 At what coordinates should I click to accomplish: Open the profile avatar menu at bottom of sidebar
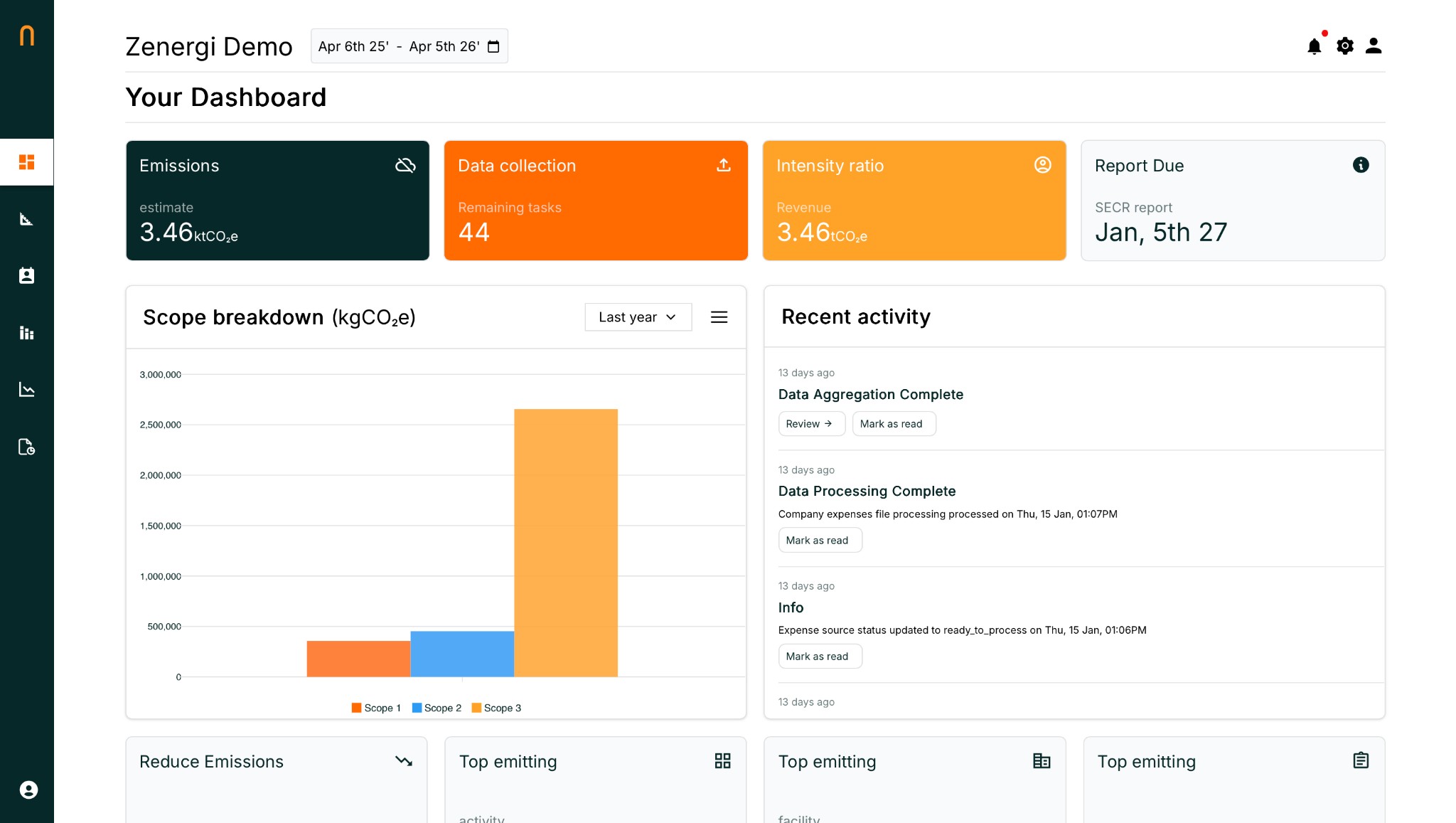point(27,790)
